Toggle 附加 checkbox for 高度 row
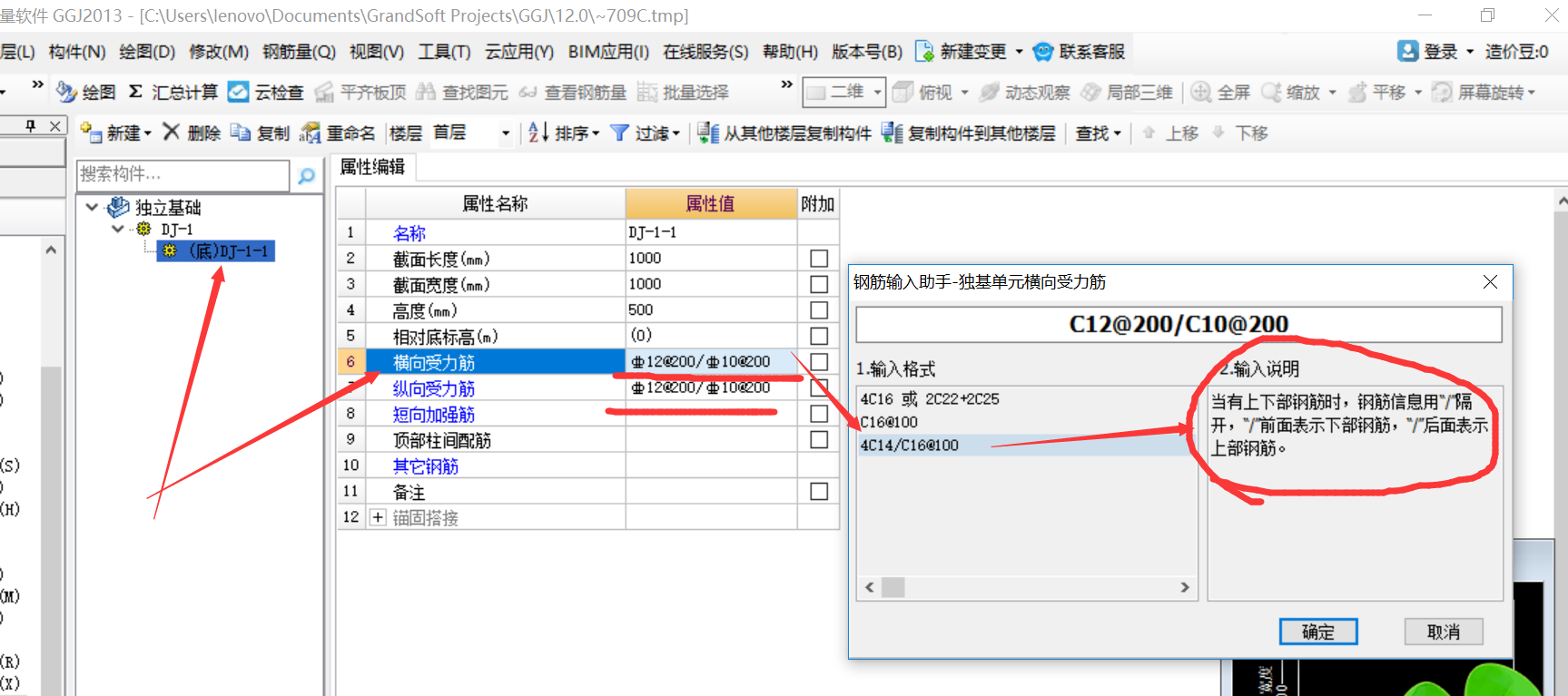Image resolution: width=1568 pixels, height=696 pixels. click(x=819, y=310)
